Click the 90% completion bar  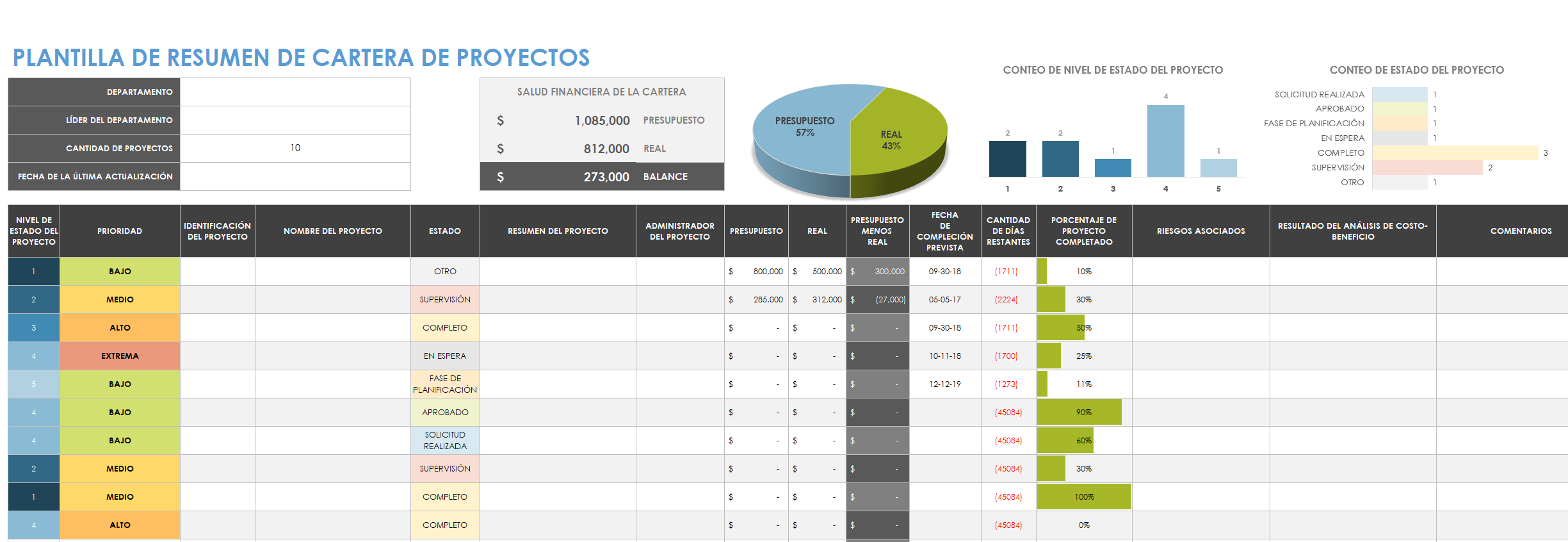tap(1079, 413)
